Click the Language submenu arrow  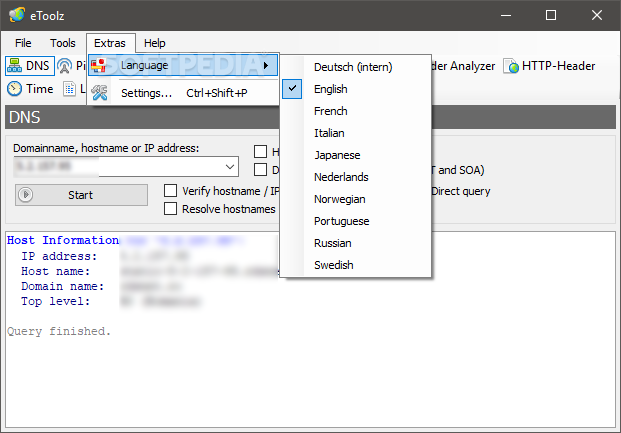pos(266,65)
